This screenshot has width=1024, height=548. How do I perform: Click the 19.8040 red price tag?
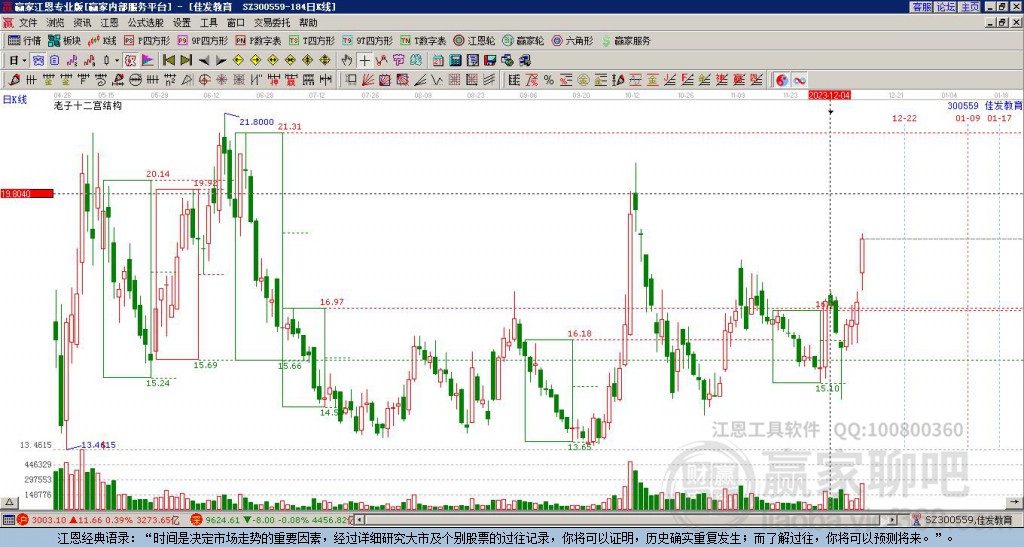coord(27,193)
